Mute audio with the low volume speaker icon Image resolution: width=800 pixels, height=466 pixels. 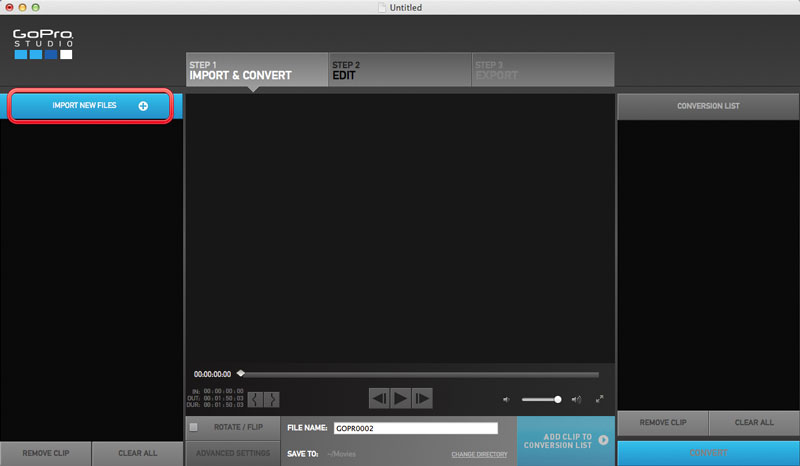506,399
